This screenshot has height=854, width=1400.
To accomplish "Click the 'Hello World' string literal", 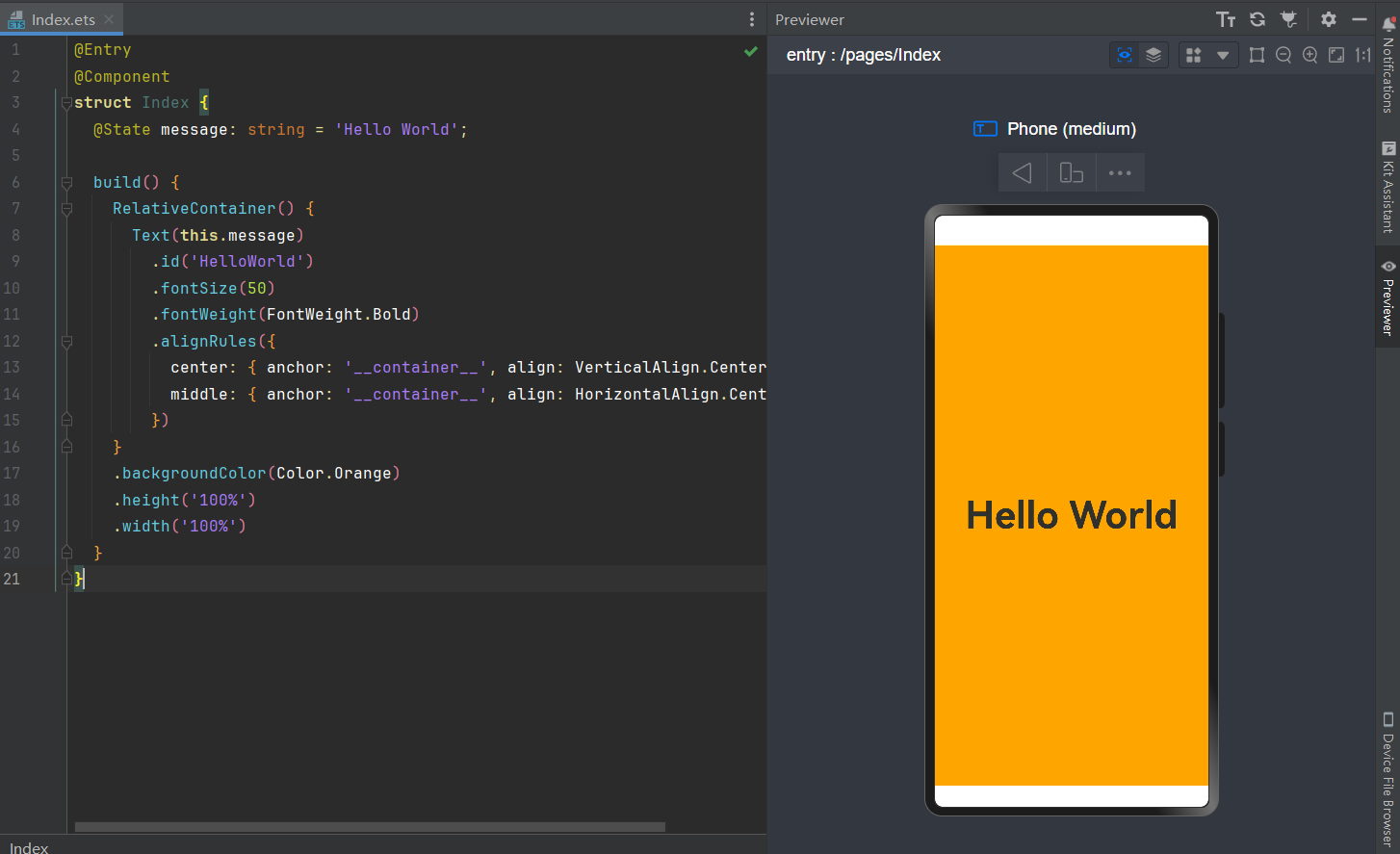I will 397,129.
